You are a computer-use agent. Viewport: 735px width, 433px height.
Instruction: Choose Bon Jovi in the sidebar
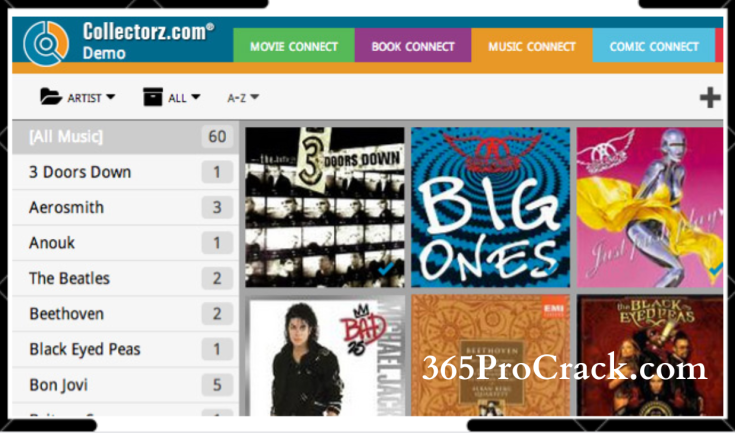(125, 385)
